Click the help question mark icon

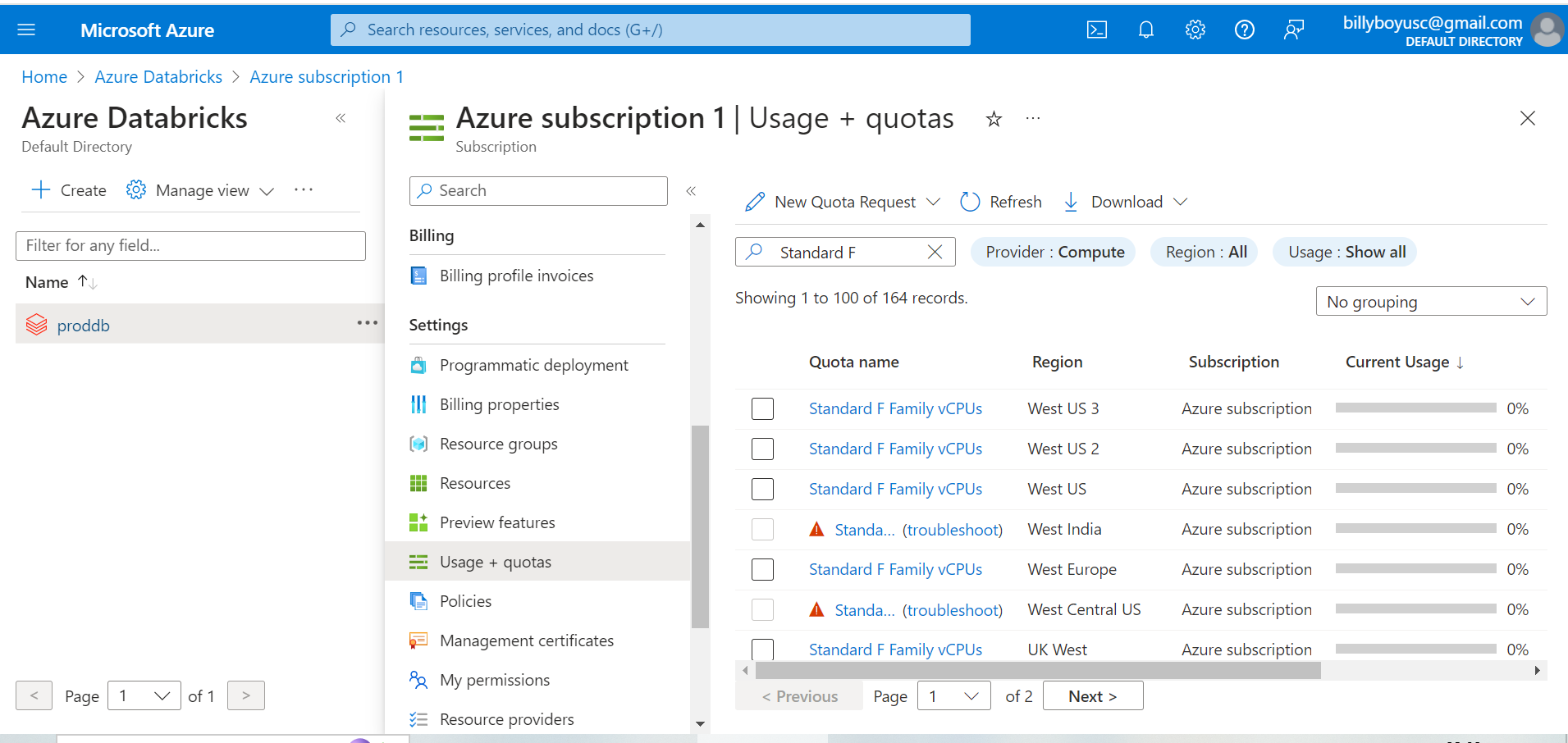click(1245, 30)
